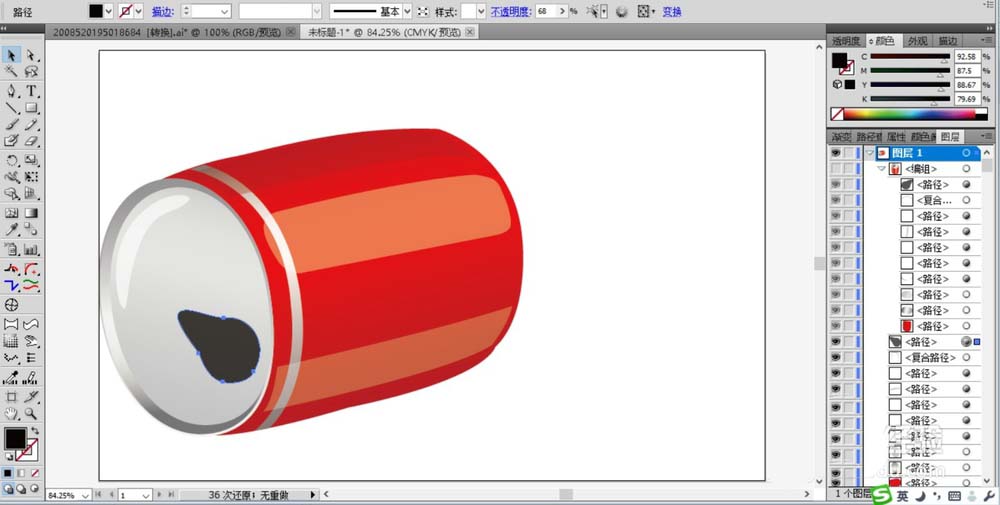Select the Hand tool

12,413
